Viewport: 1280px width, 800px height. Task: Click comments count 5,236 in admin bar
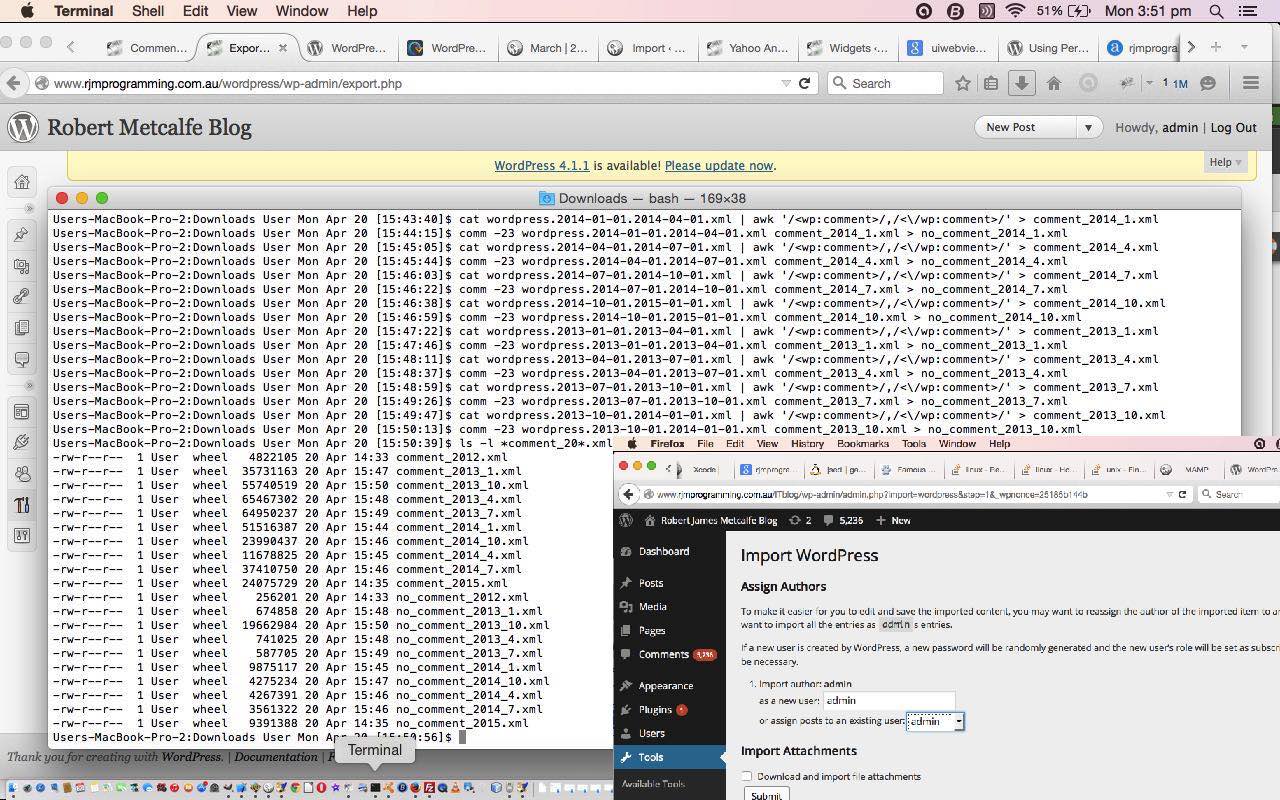pos(843,520)
